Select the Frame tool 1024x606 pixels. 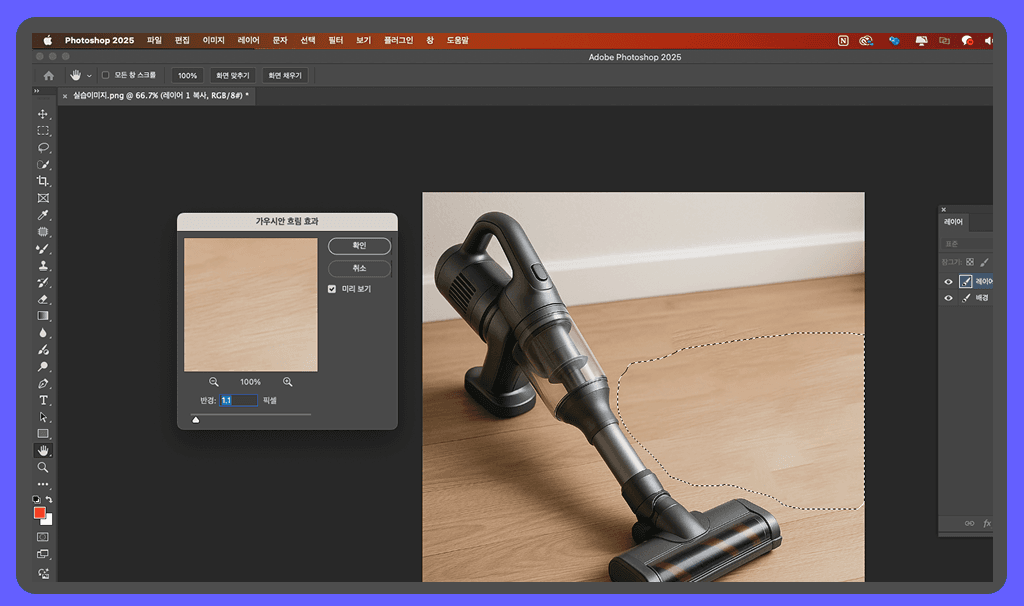click(43, 198)
